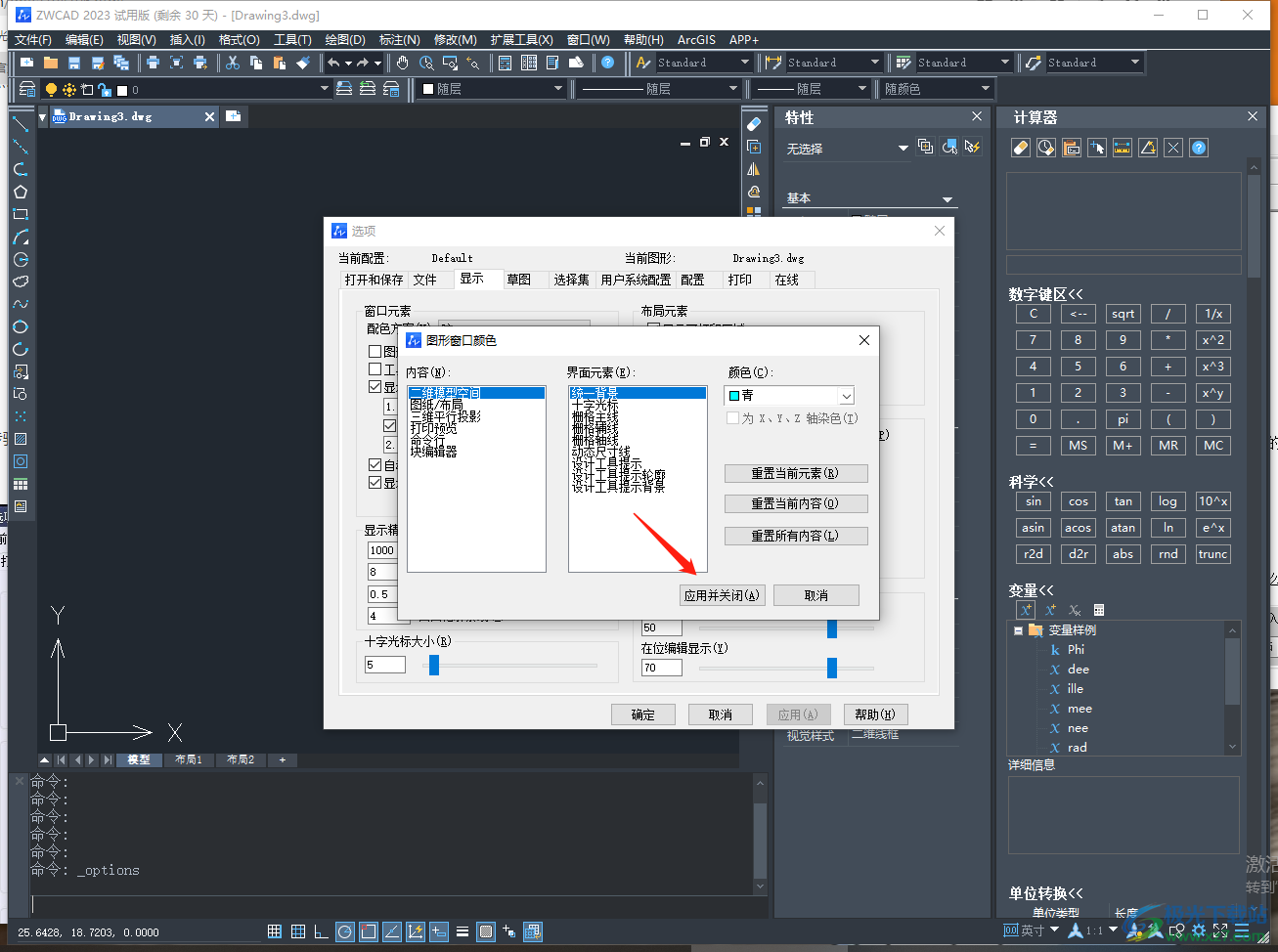The height and width of the screenshot is (952, 1278).
Task: Switch to the 草图 tab in Options
Action: [x=518, y=280]
